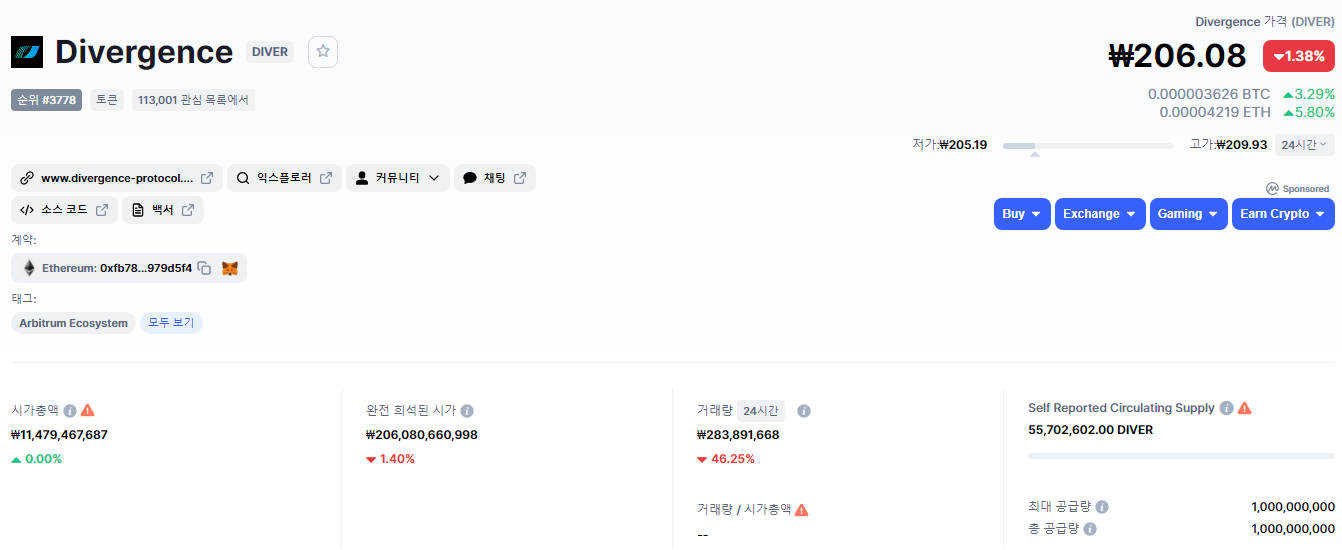Image resolution: width=1342 pixels, height=550 pixels.
Task: Add token to MetaMask via fox icon
Action: (230, 268)
